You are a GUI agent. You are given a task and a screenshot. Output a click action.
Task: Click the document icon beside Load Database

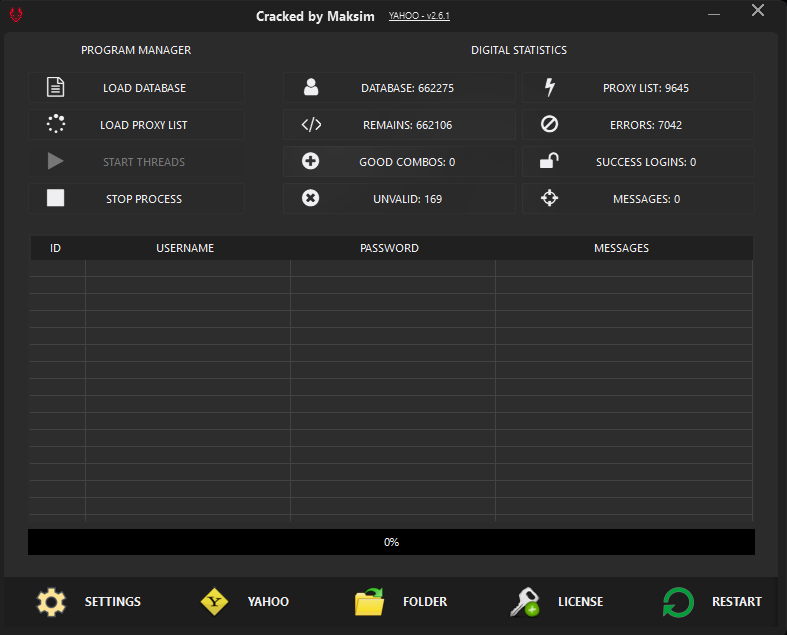(55, 87)
